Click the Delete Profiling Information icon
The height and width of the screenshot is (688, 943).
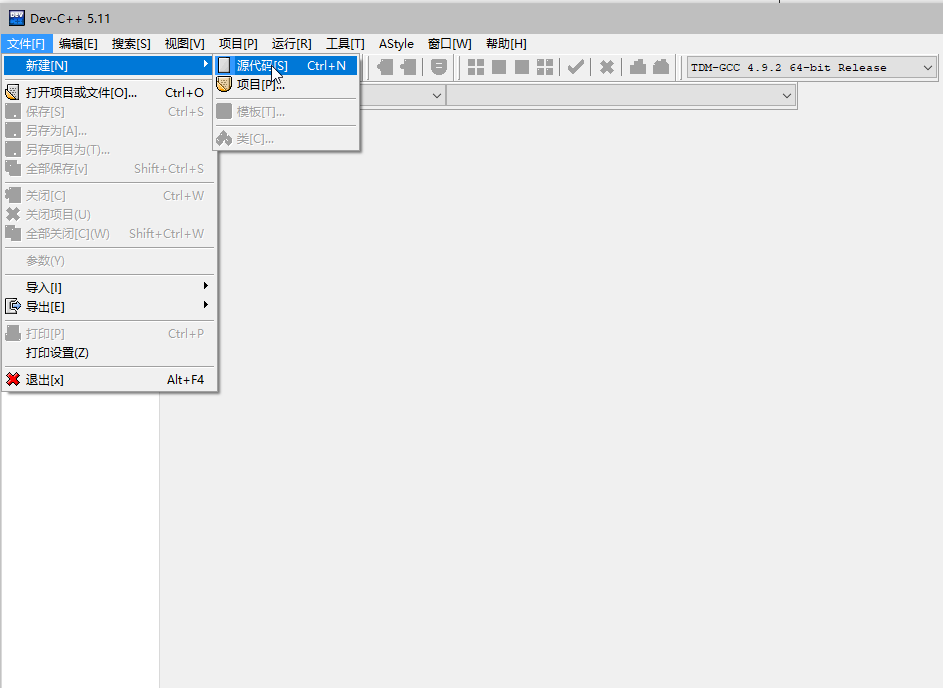661,67
